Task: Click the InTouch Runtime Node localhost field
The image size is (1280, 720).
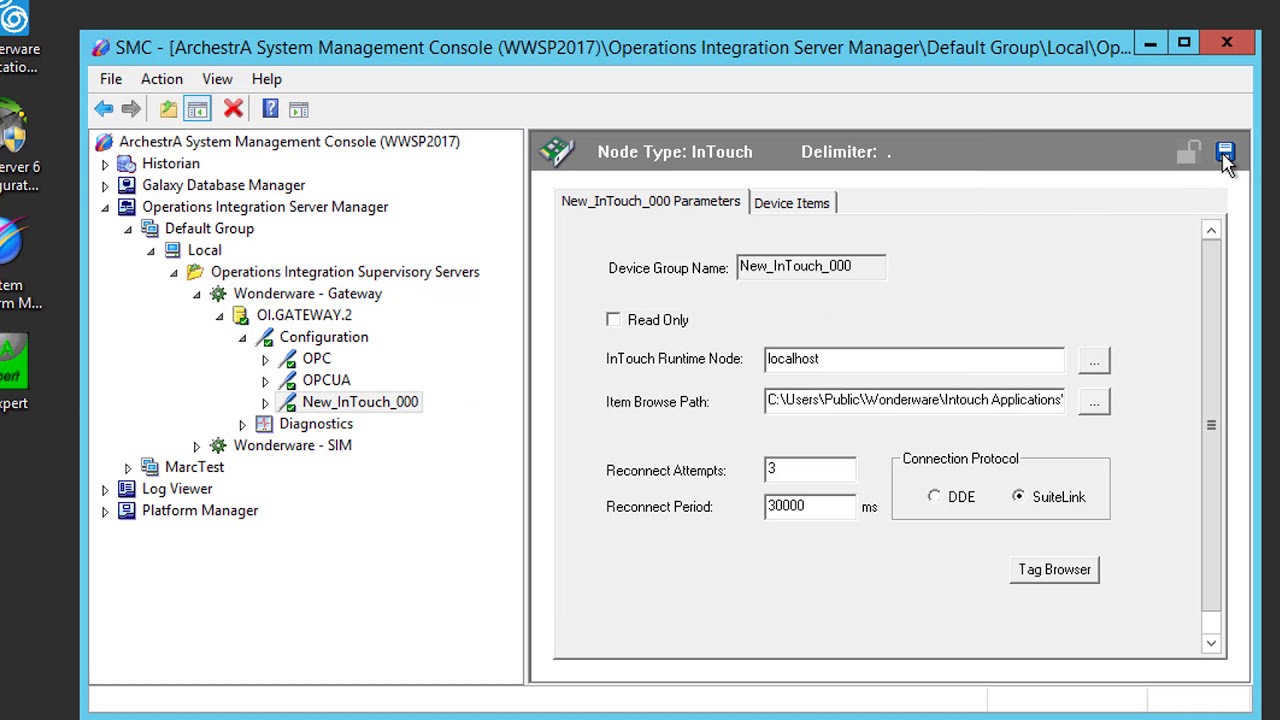Action: pos(914,359)
